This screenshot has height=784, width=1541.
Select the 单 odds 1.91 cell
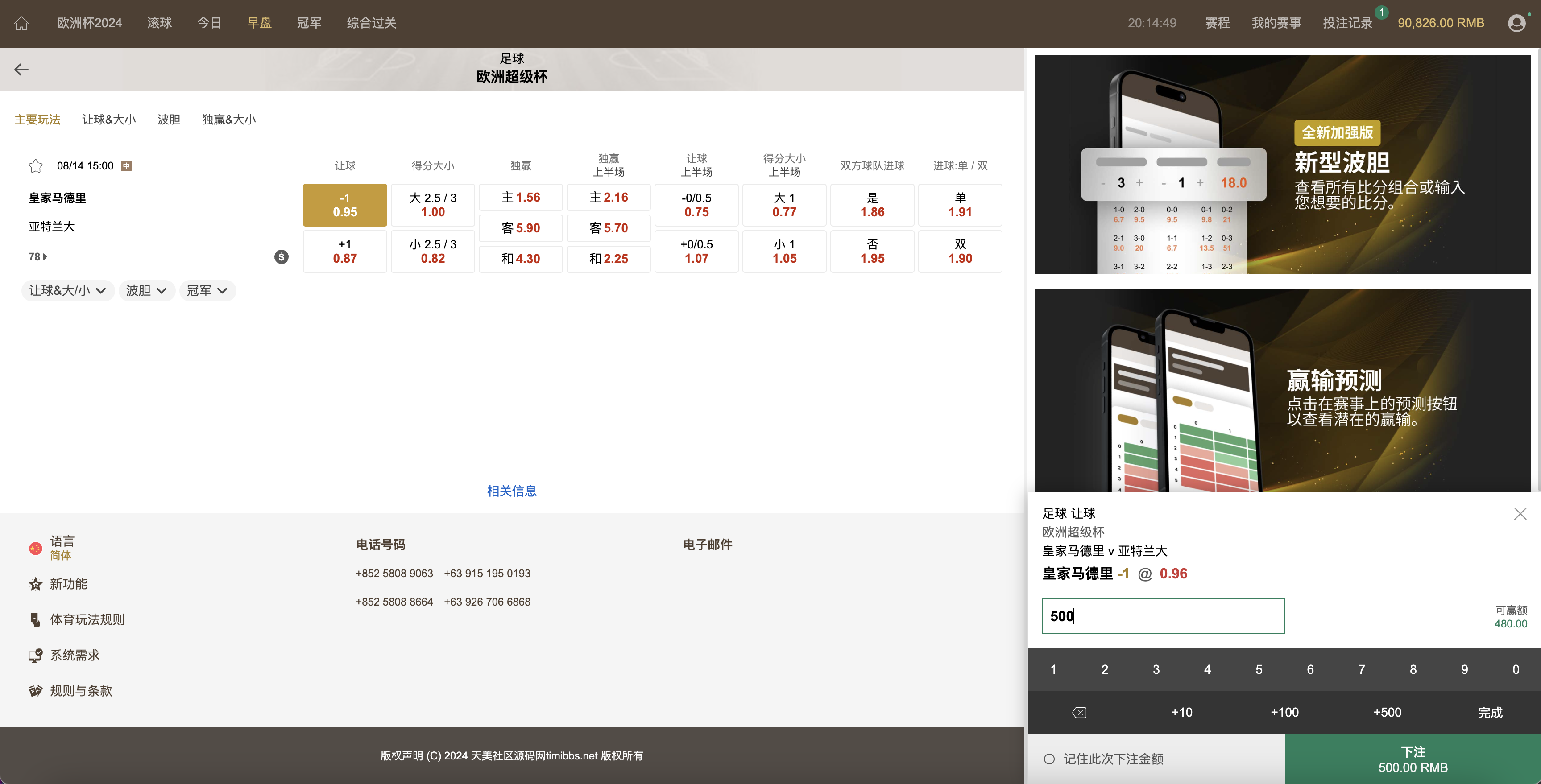click(x=960, y=205)
